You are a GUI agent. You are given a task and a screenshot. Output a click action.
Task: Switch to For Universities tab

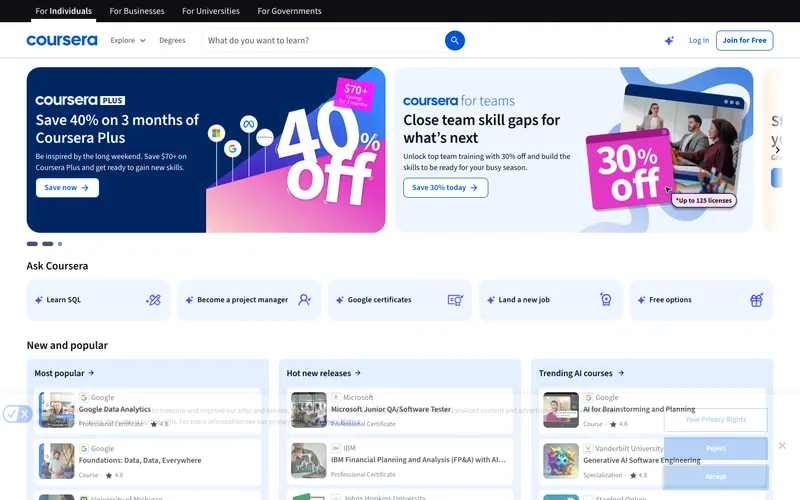point(211,11)
